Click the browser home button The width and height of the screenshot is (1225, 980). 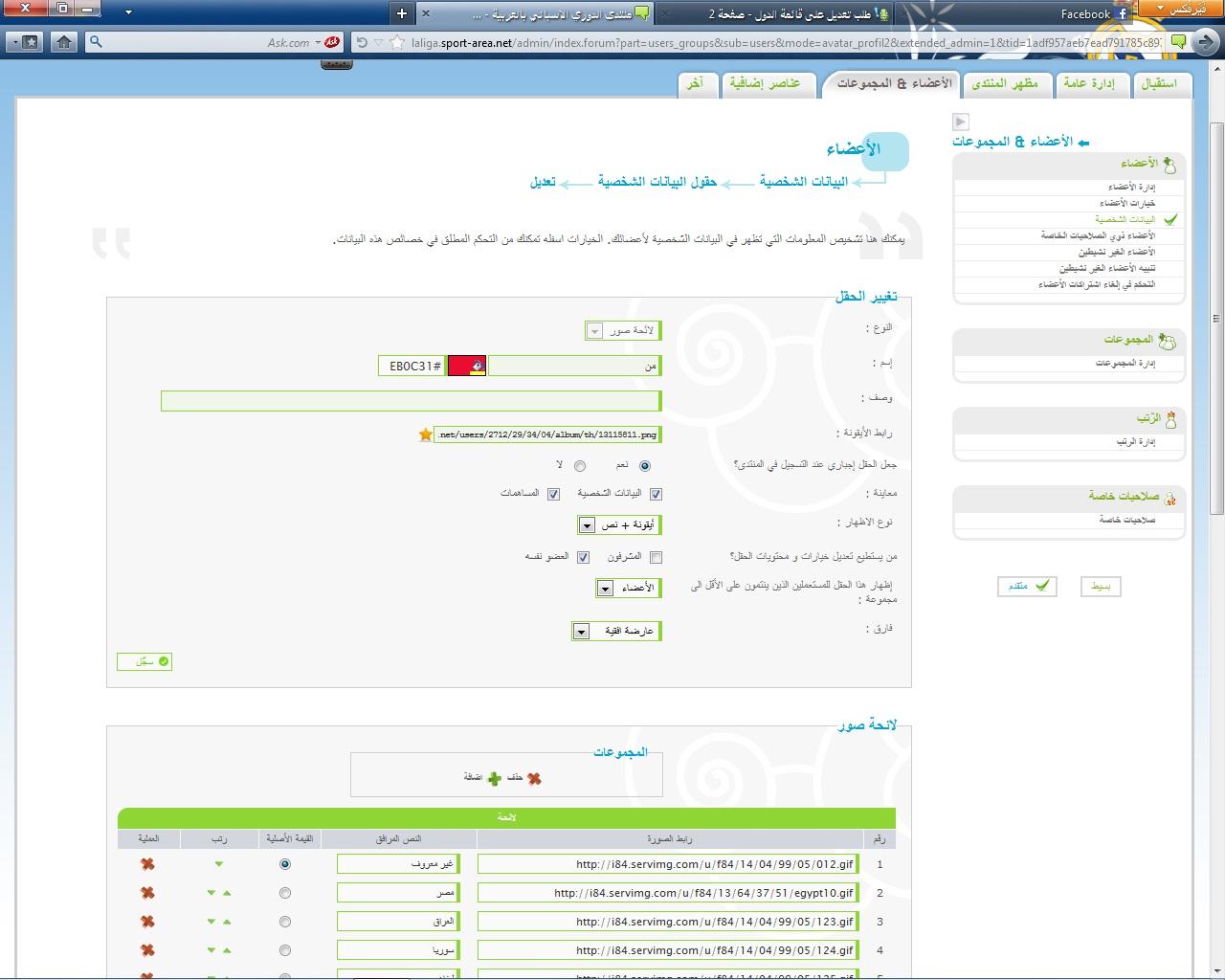(x=63, y=42)
